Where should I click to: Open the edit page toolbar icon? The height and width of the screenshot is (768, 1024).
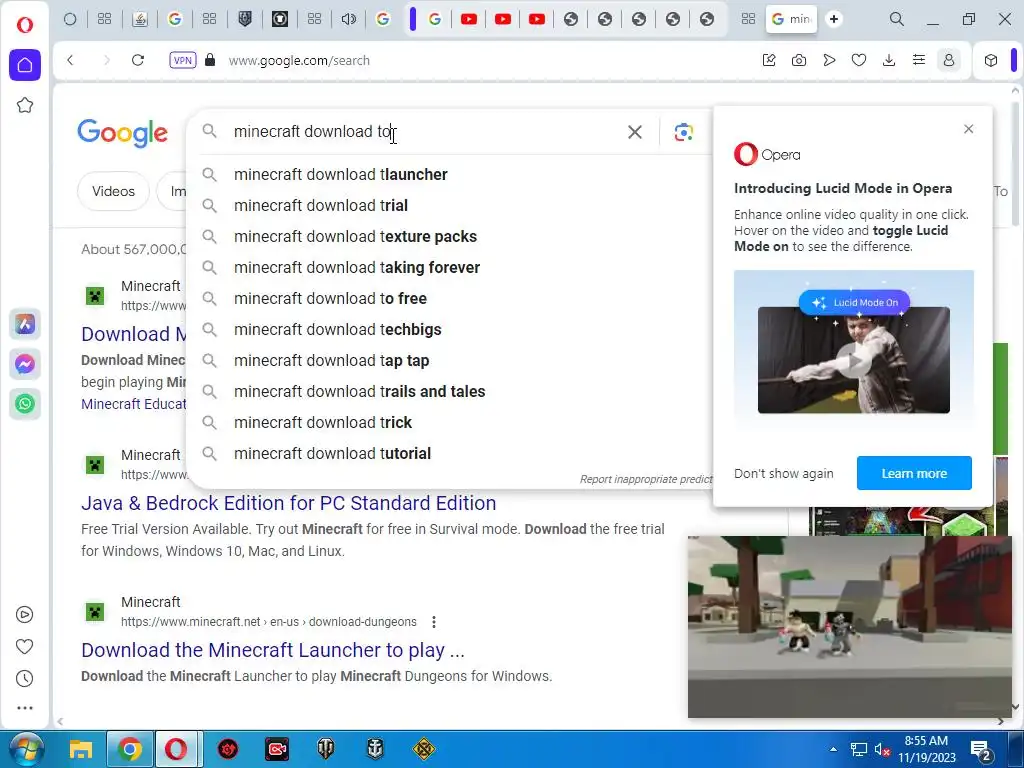click(769, 60)
